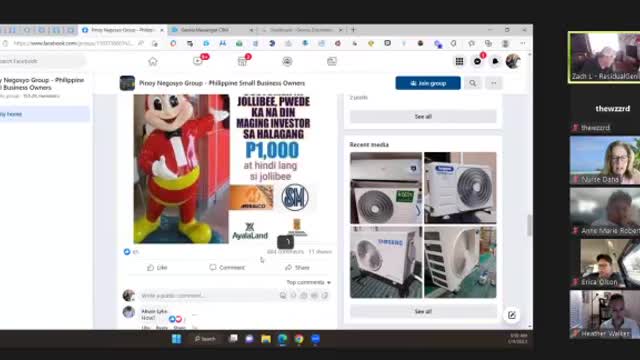This screenshot has width=640, height=360.
Task: Click the Windows taskbar Search box
Action: click(205, 339)
